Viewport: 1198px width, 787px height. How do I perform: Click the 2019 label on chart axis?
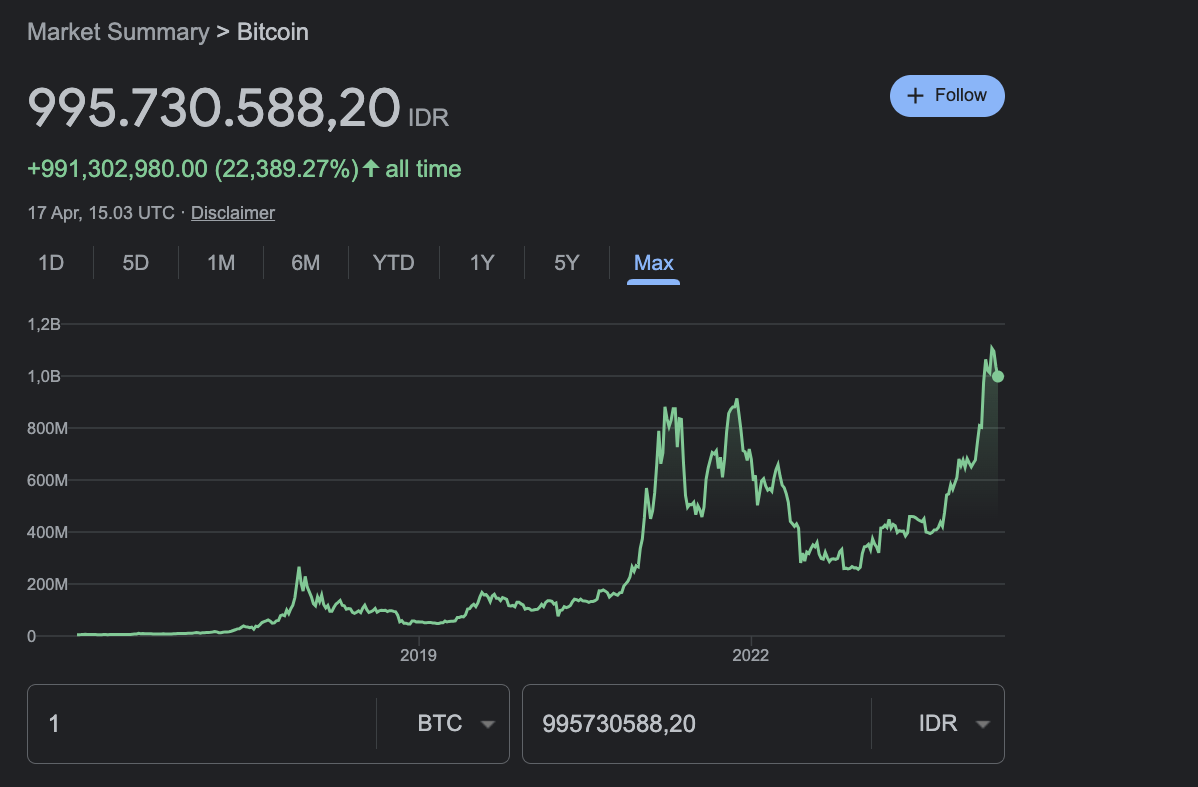418,655
